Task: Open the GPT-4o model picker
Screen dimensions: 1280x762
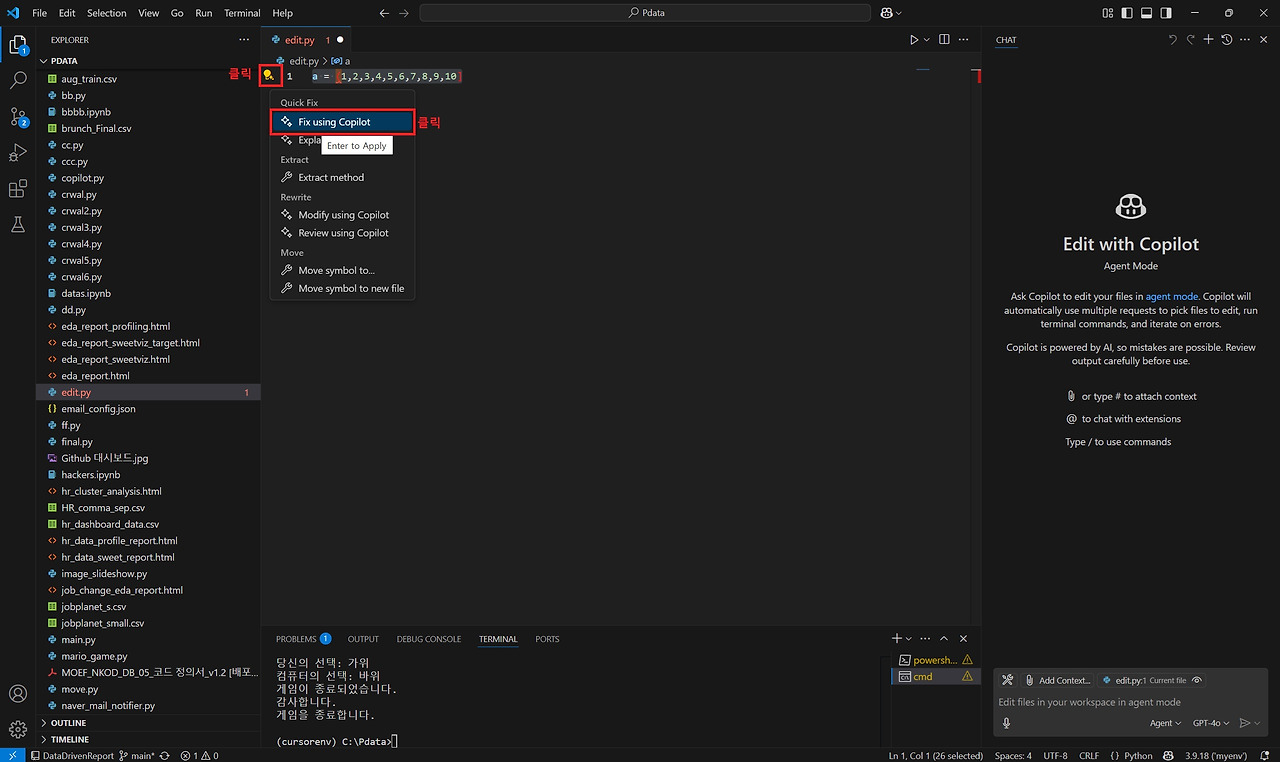Action: (x=1210, y=723)
